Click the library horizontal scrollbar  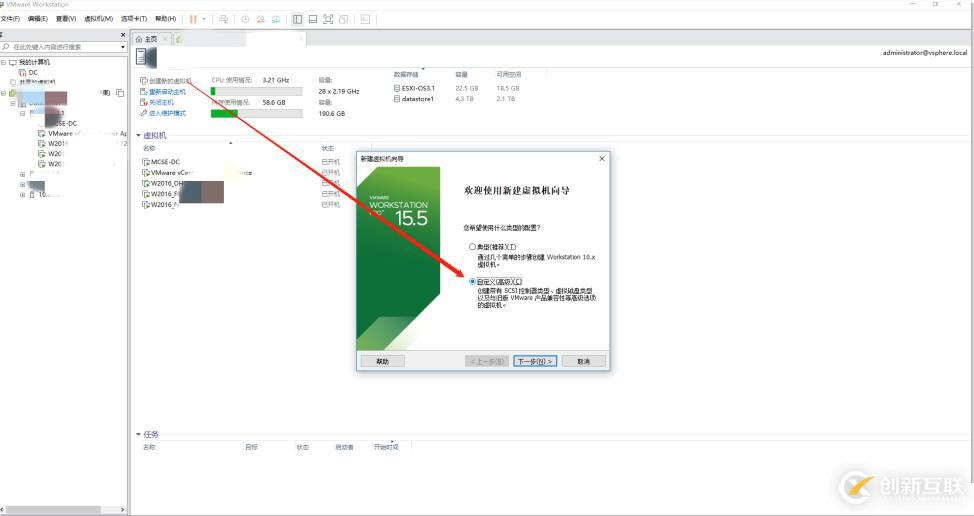point(53,510)
